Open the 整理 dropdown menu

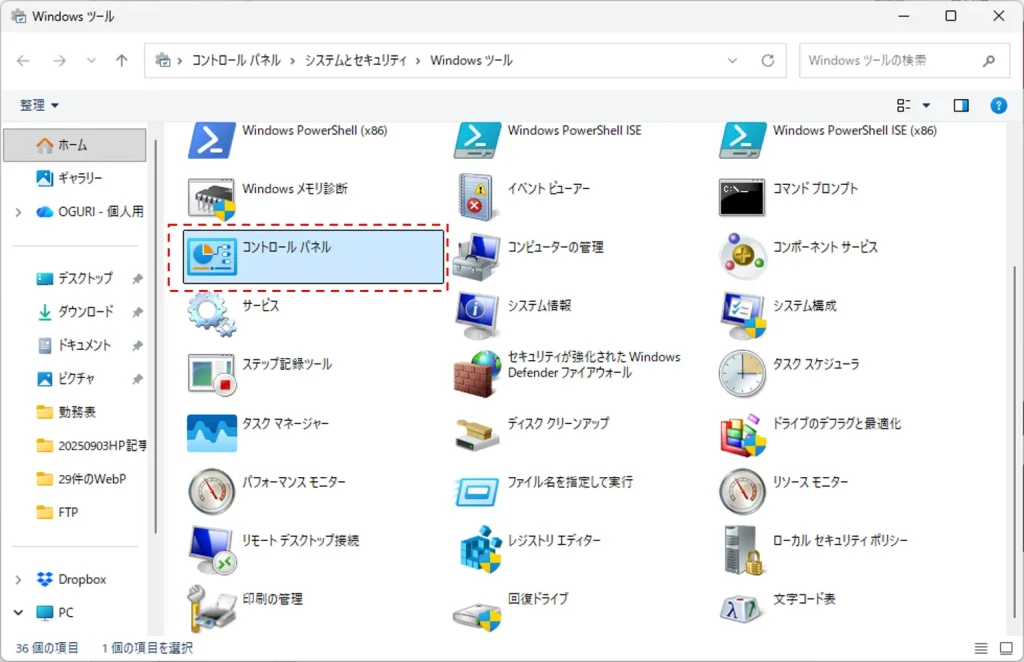click(x=40, y=105)
